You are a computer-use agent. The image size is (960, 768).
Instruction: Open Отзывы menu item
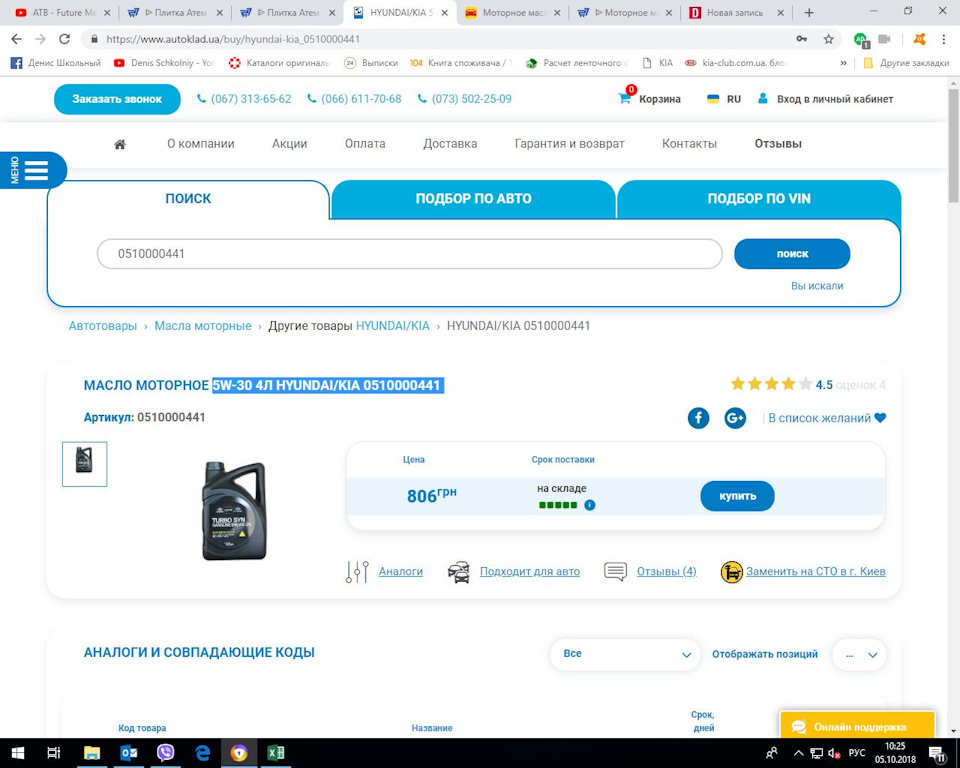[778, 144]
